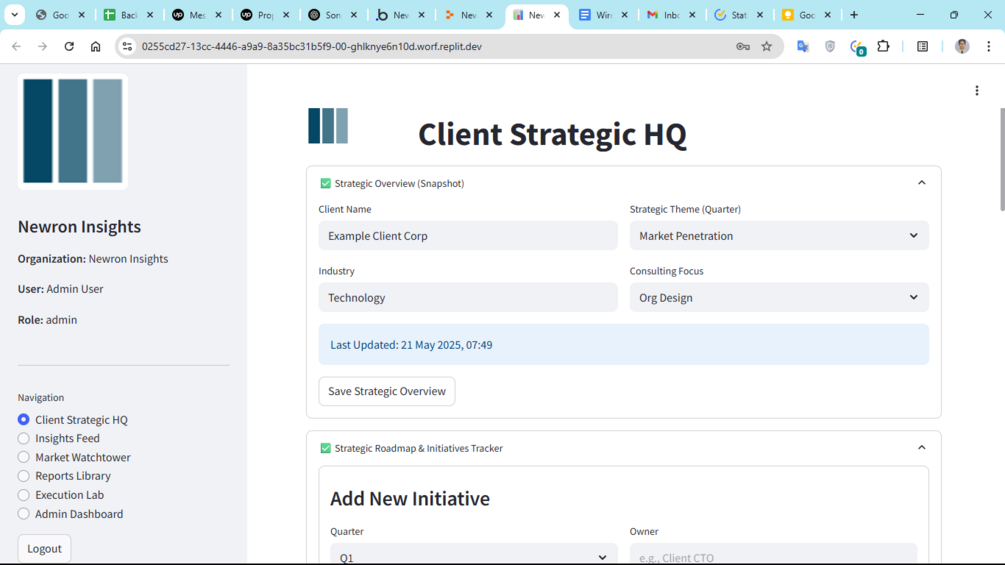
Task: Reload the page with the refresh icon
Action: (69, 46)
